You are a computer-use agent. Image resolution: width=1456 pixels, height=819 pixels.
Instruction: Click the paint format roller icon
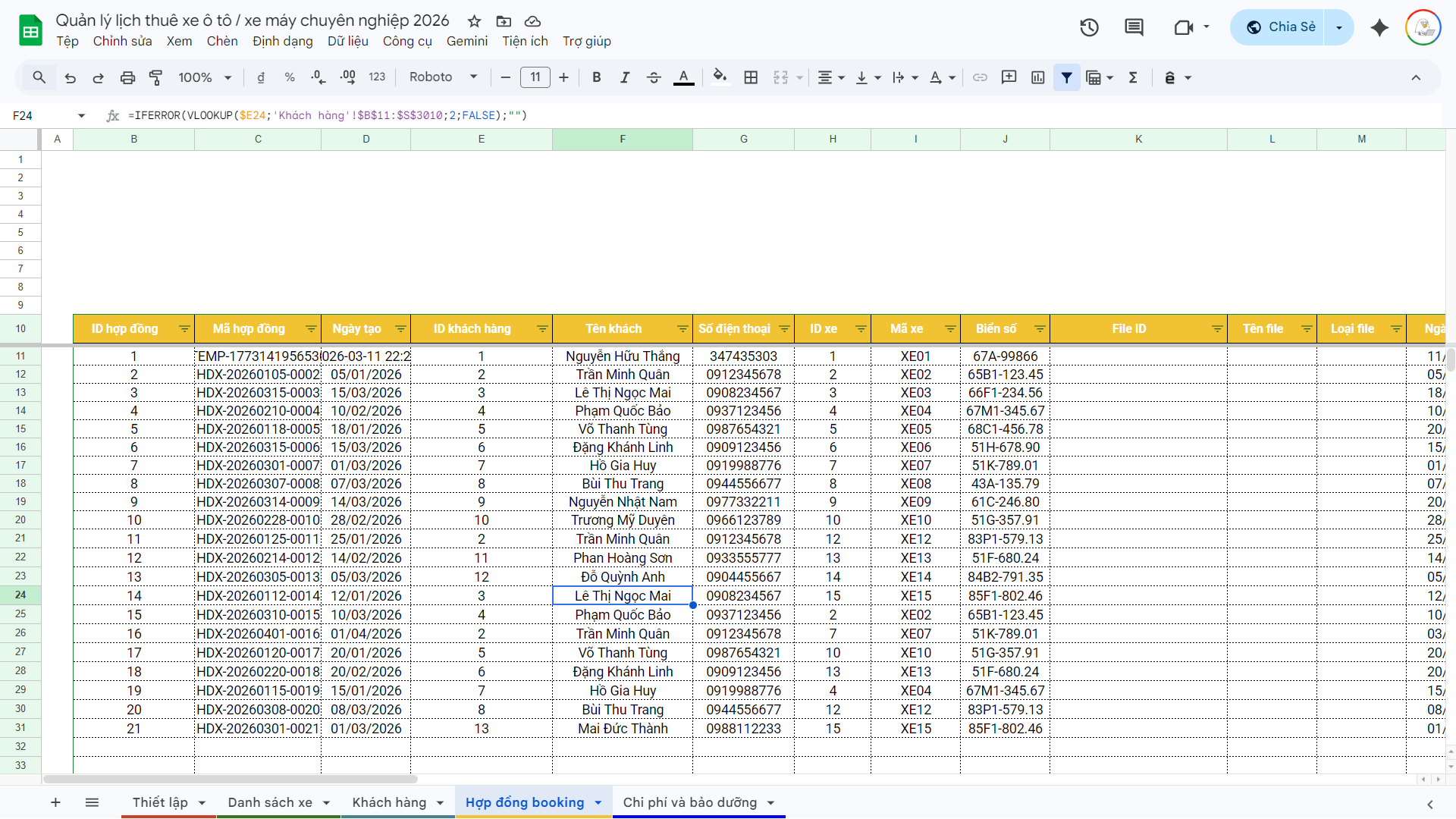tap(155, 77)
